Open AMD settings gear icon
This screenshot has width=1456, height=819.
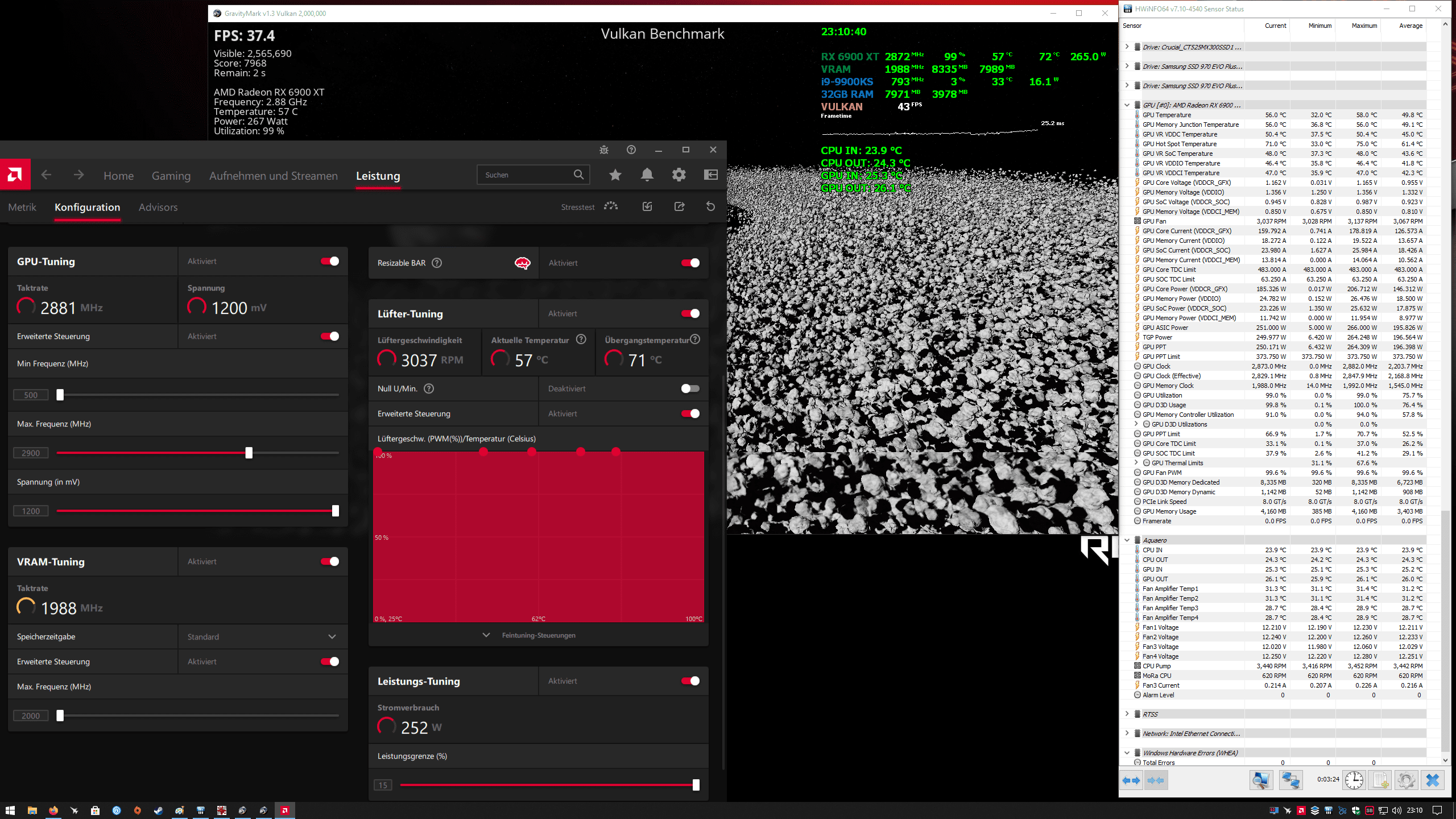[x=679, y=175]
